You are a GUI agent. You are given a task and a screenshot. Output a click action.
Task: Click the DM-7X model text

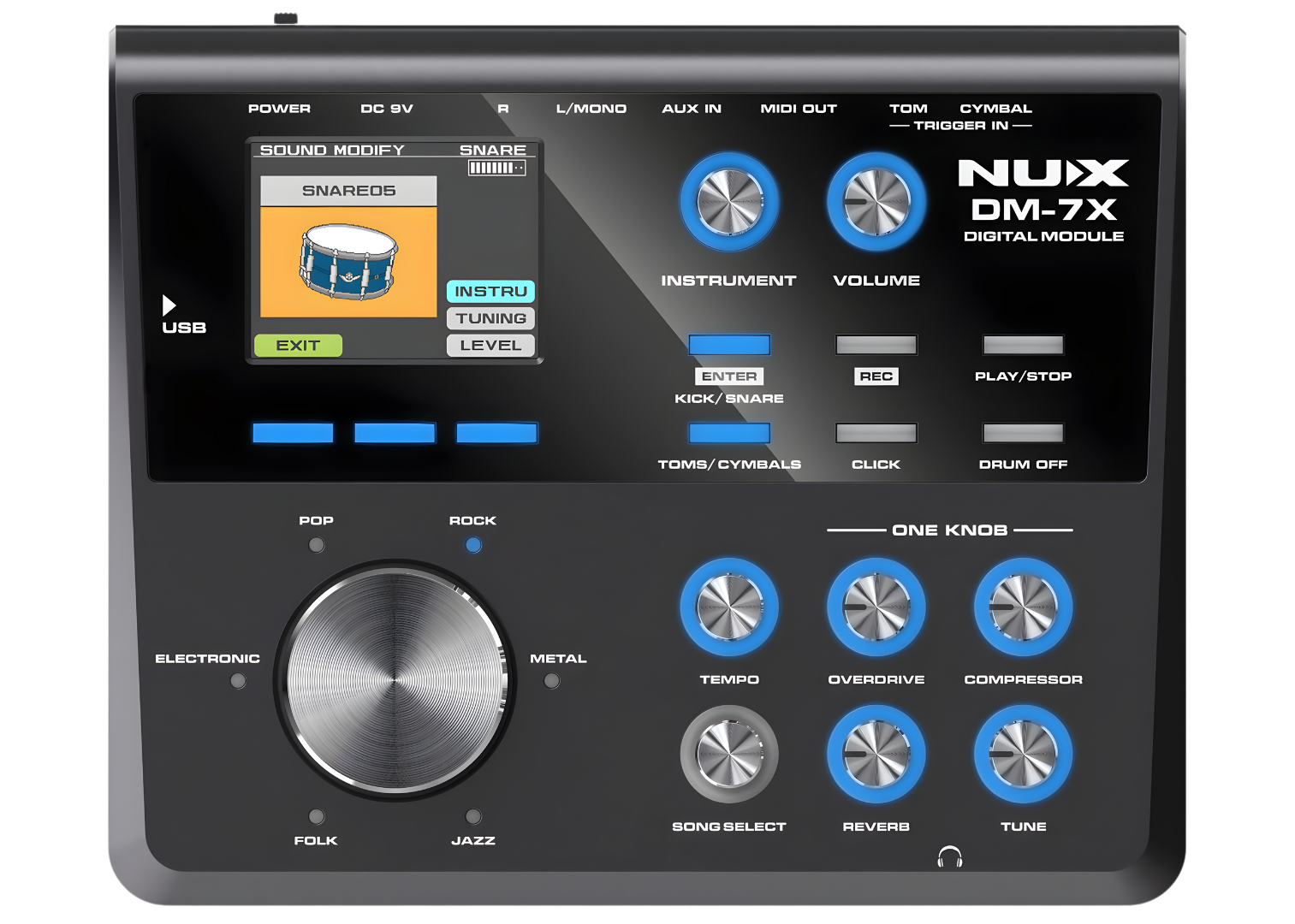[1044, 210]
